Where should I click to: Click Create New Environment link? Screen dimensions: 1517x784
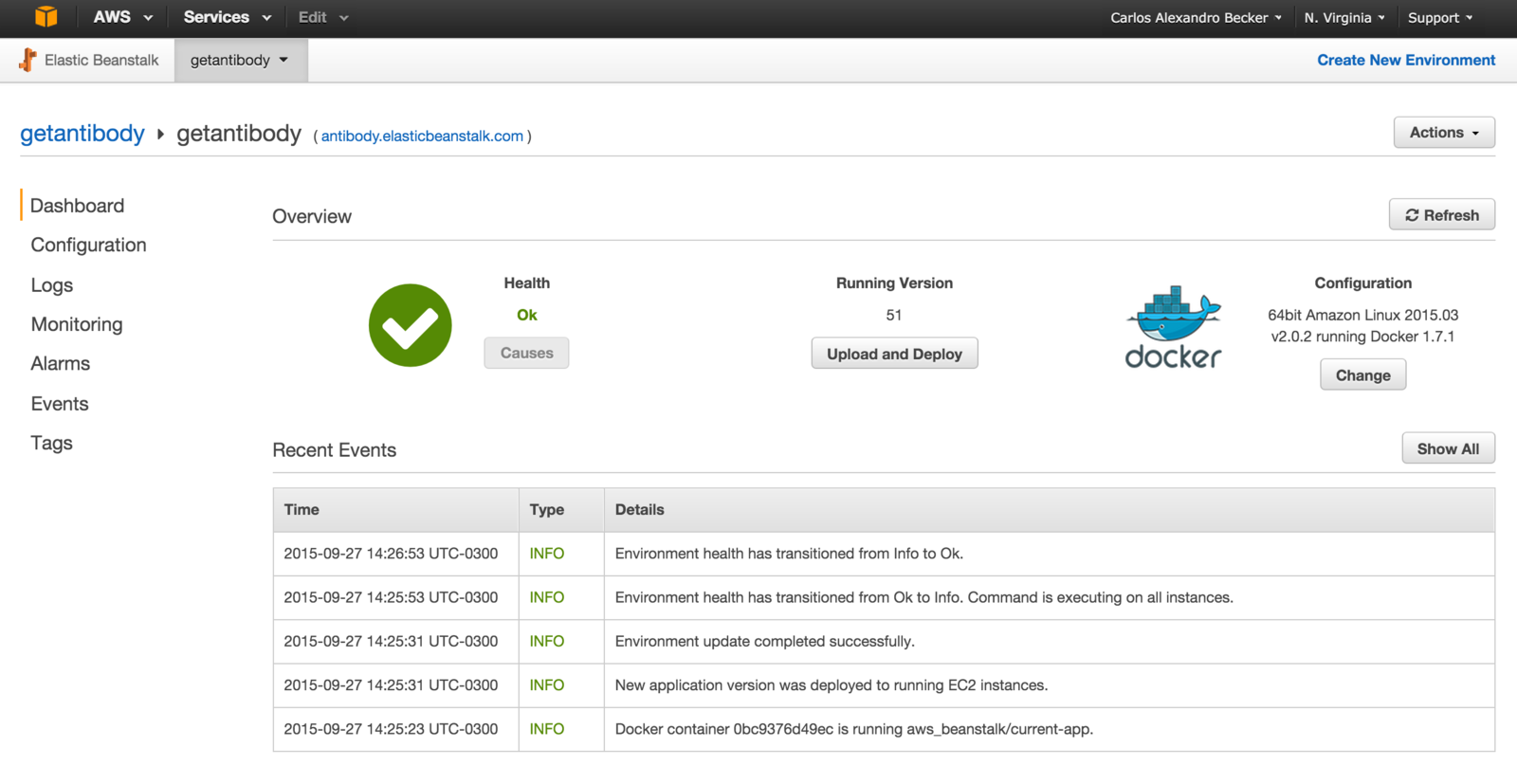[1406, 60]
